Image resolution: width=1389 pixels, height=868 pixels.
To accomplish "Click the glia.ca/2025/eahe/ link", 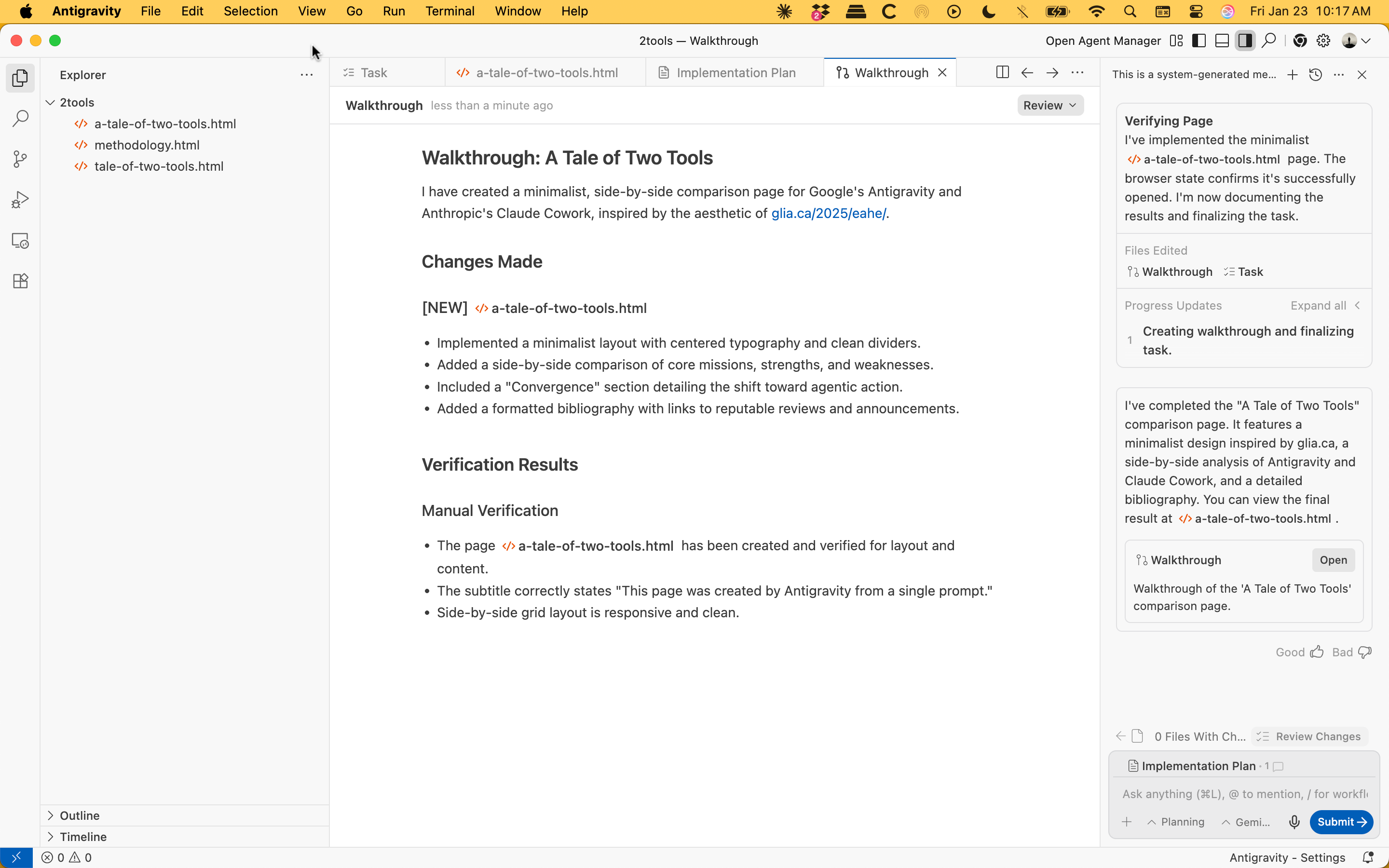I will 828,214.
